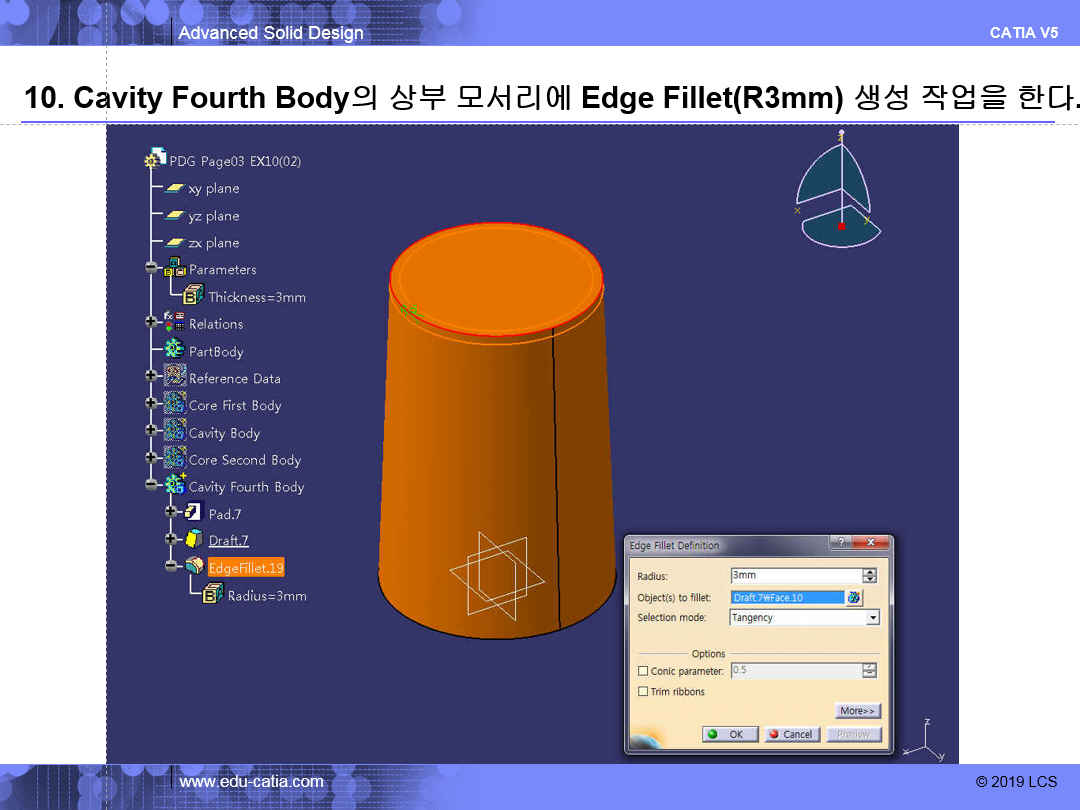Click the objects-to-fillet selection list icon
This screenshot has width=1080, height=810.
pyautogui.click(x=853, y=598)
